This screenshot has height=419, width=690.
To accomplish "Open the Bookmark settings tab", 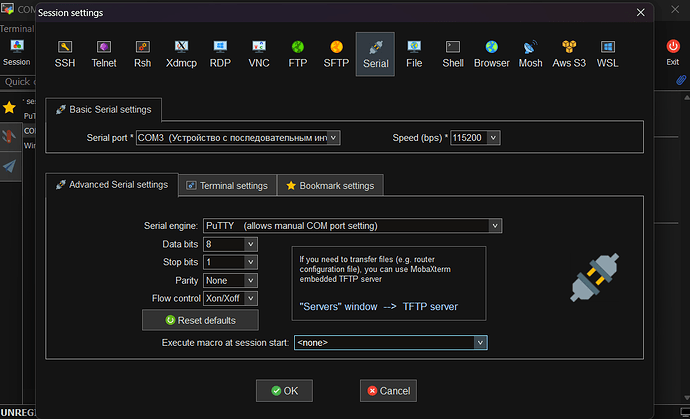I will pos(330,185).
